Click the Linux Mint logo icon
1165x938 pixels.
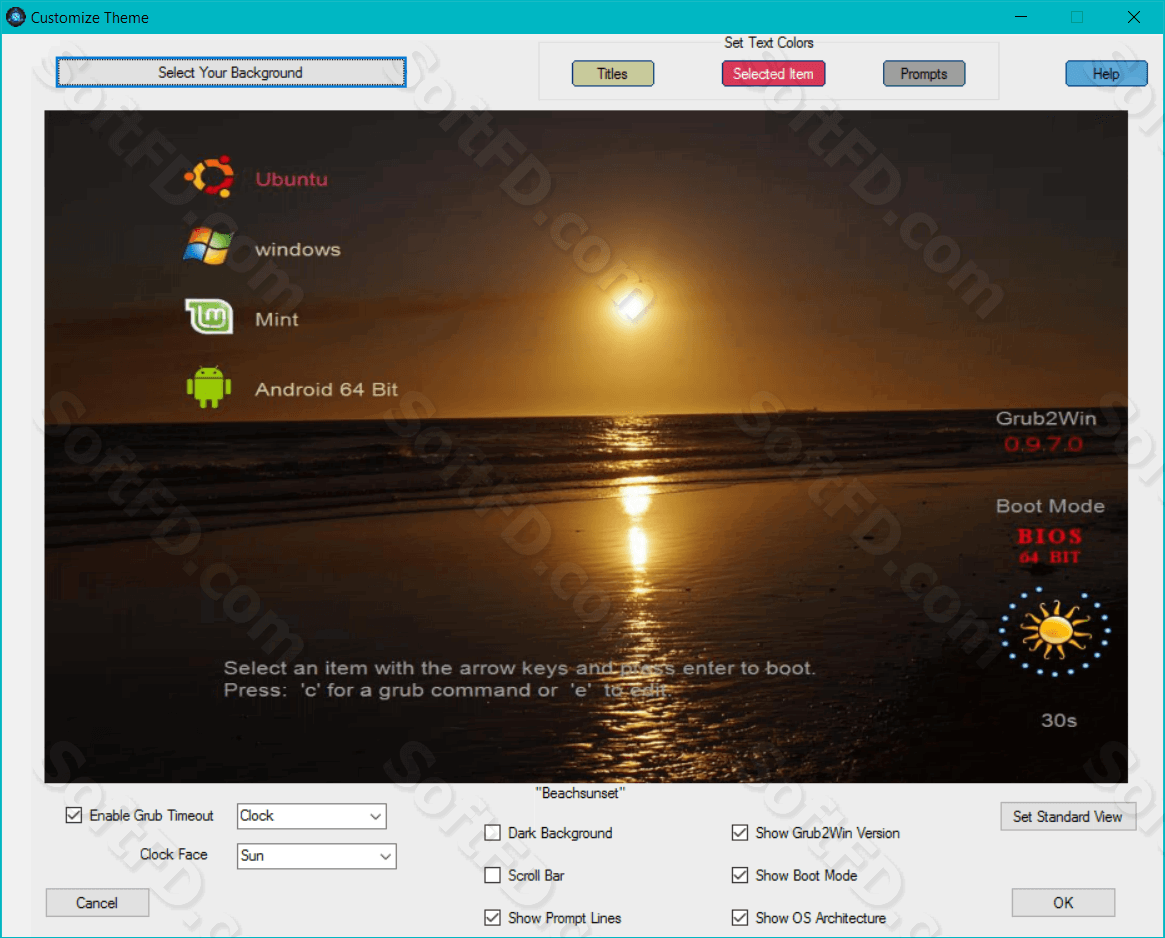point(209,317)
